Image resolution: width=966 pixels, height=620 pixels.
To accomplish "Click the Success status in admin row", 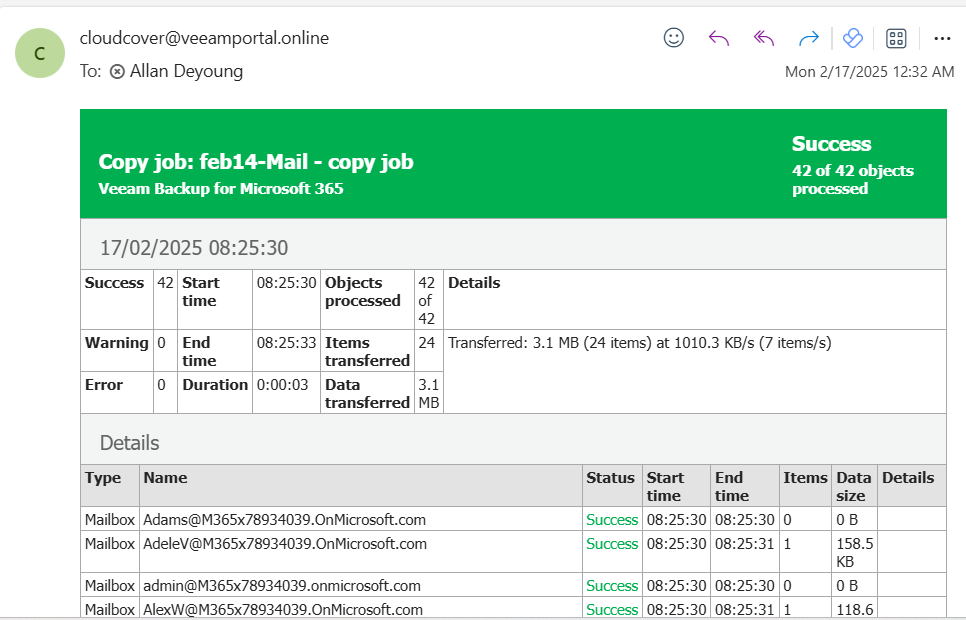I will (x=612, y=585).
